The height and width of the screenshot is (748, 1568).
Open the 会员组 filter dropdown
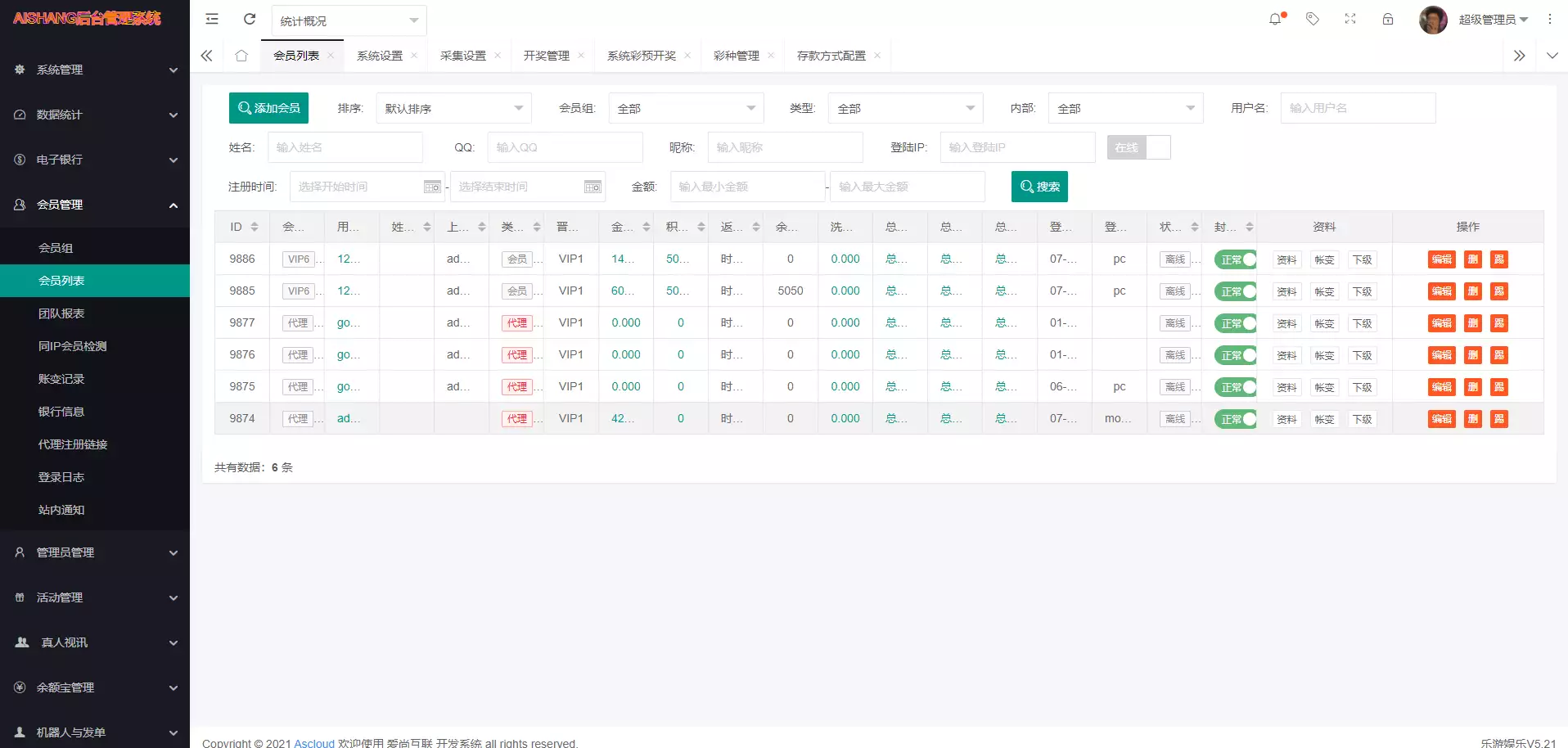coord(686,107)
